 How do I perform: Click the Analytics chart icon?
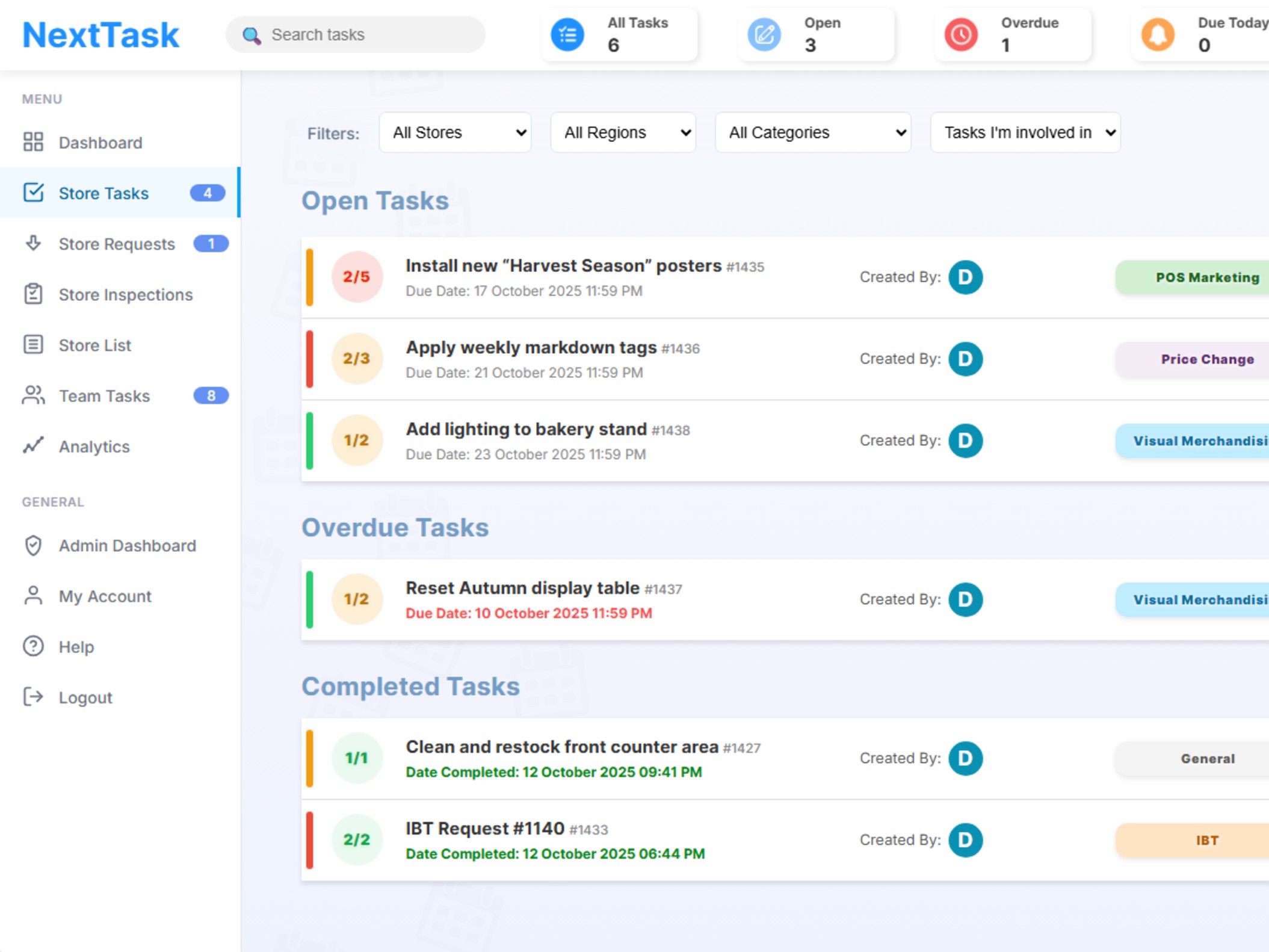coord(33,445)
